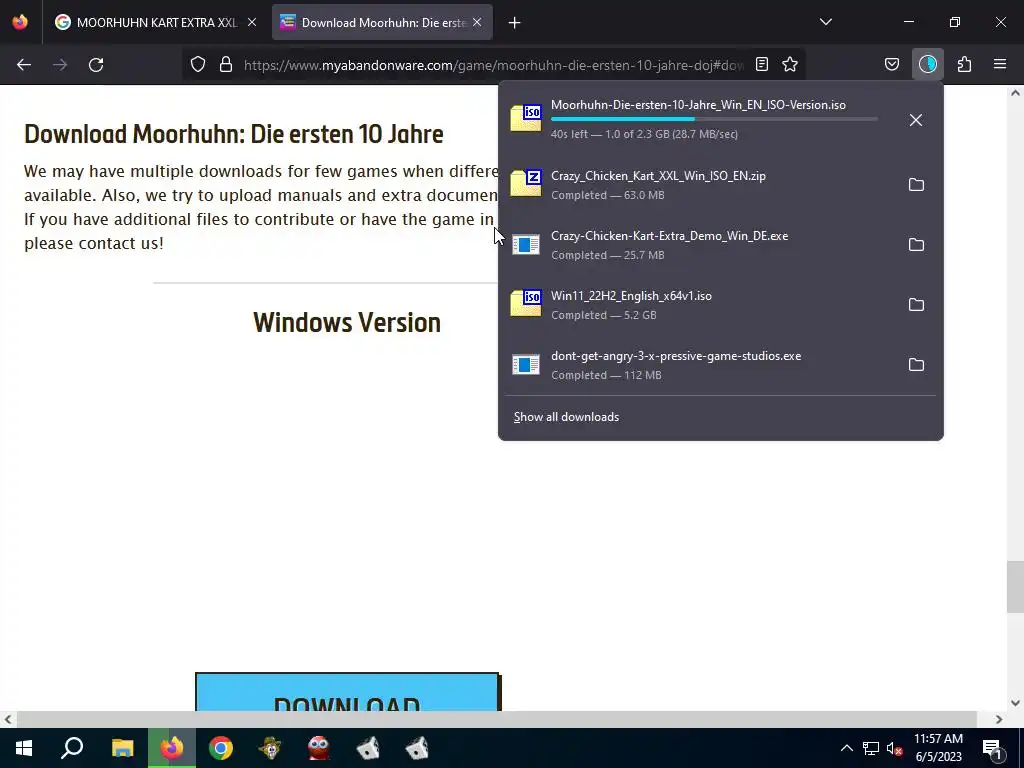Image resolution: width=1024 pixels, height=768 pixels.
Task: Click the site security padlock icon
Action: pyautogui.click(x=226, y=64)
